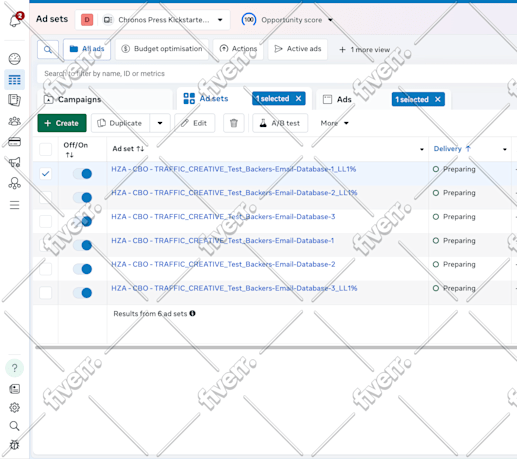Switch to the Ads tab
Image resolution: width=517 pixels, height=459 pixels.
pos(344,99)
